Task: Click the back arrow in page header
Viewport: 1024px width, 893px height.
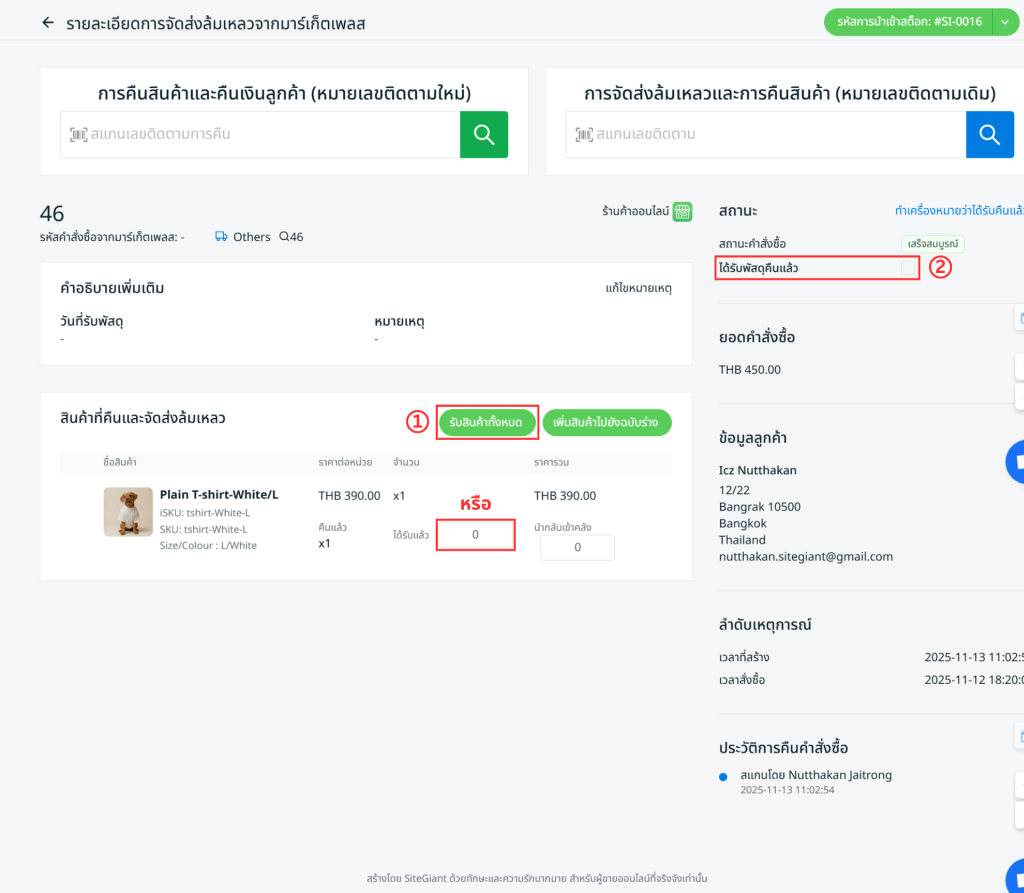Action: click(48, 23)
